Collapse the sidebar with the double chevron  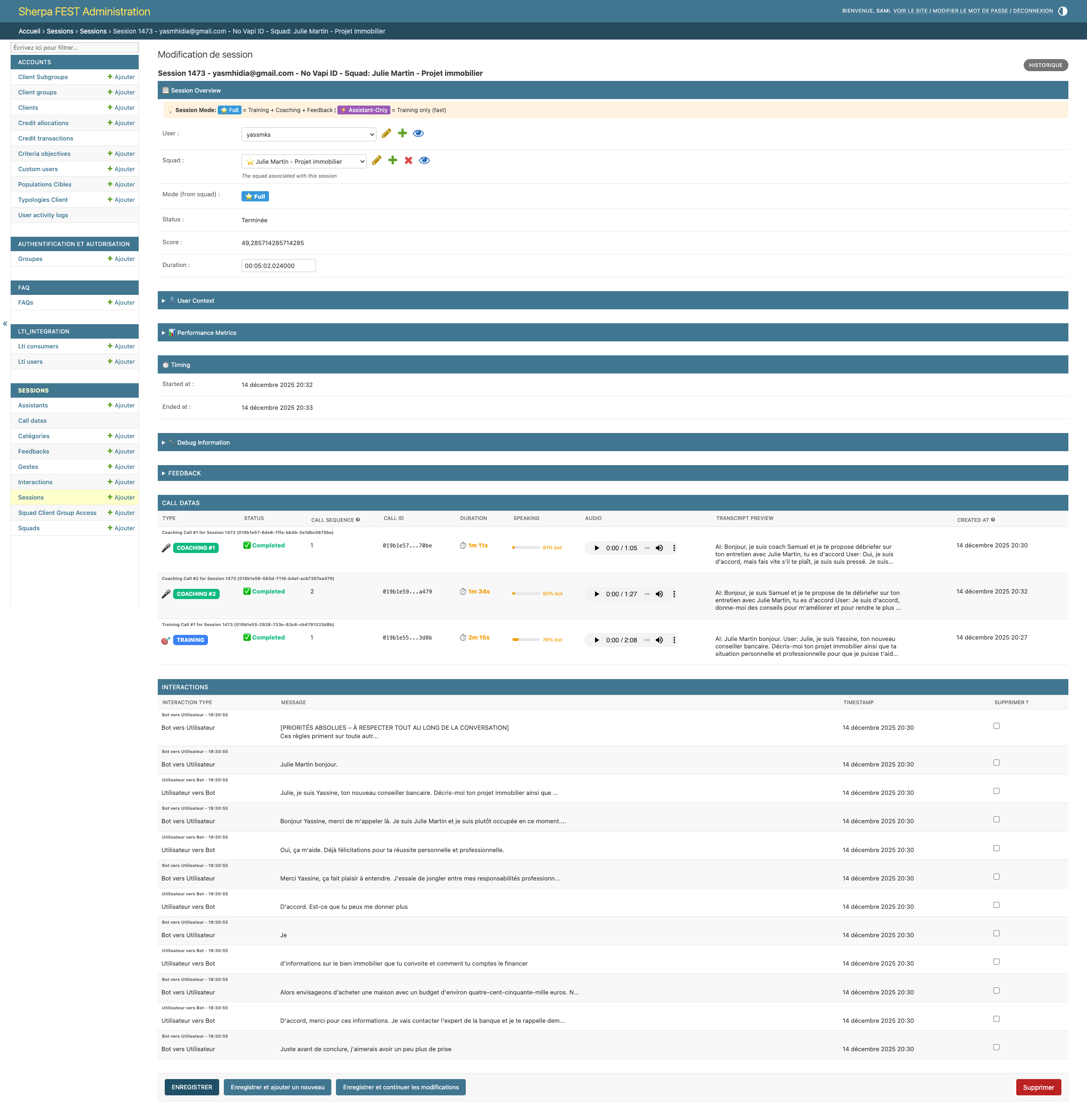tap(5, 323)
